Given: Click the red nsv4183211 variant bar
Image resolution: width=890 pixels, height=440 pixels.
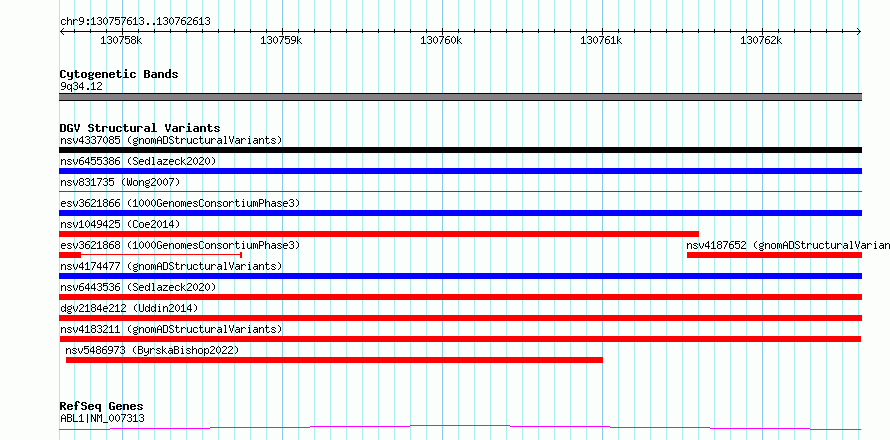Looking at the screenshot, I should point(460,339).
